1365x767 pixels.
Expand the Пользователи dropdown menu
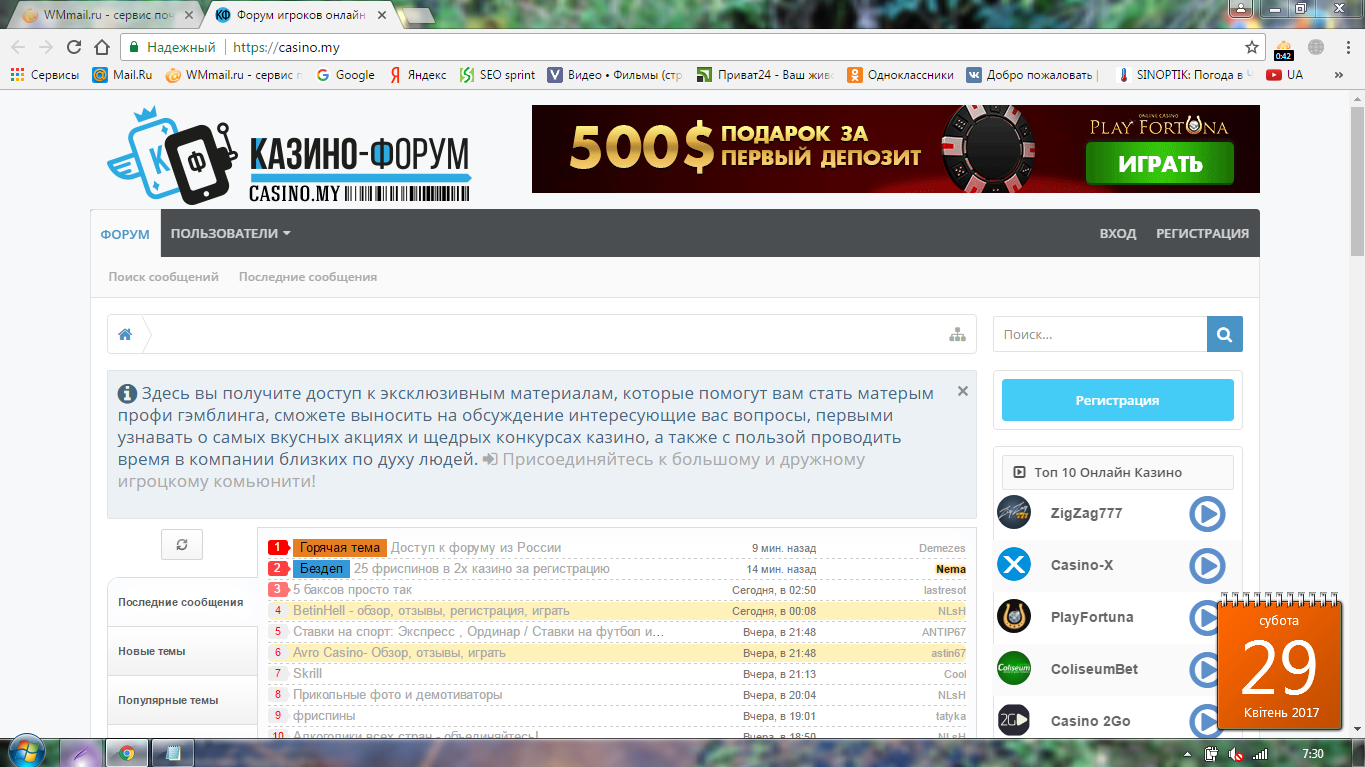(230, 234)
